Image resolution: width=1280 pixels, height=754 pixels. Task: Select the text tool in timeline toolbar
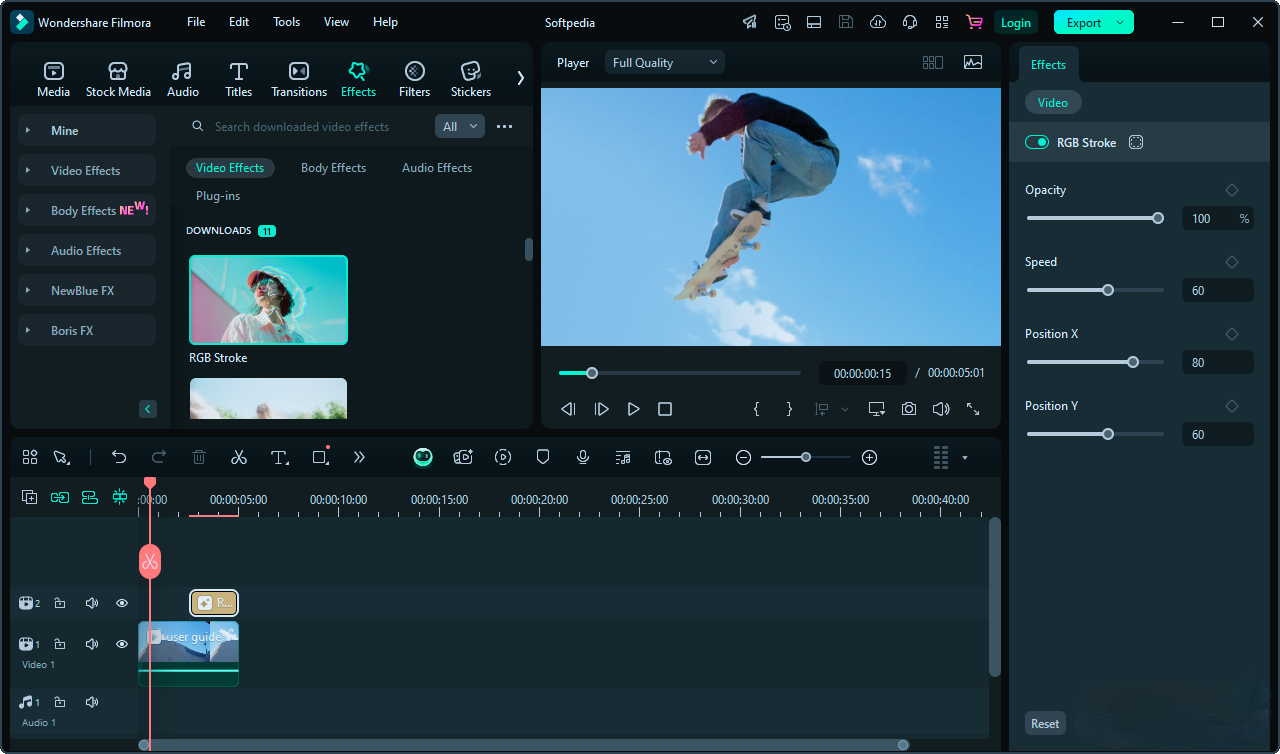point(279,457)
